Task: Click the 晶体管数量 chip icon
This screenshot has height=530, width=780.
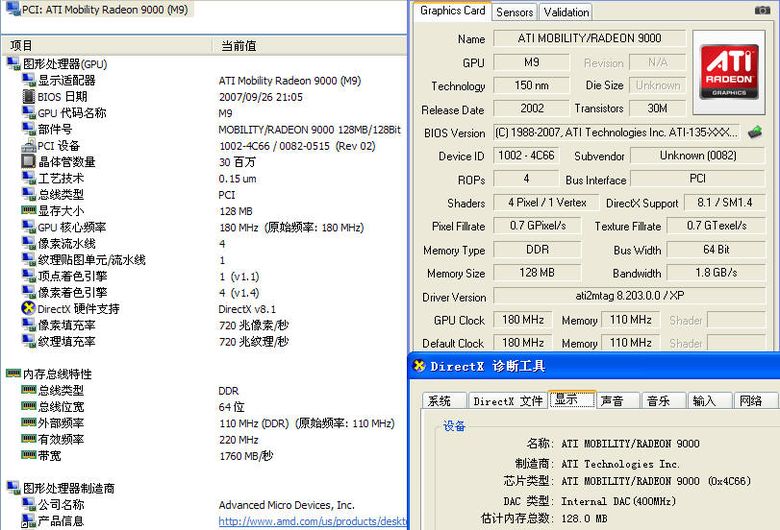Action: [x=28, y=161]
